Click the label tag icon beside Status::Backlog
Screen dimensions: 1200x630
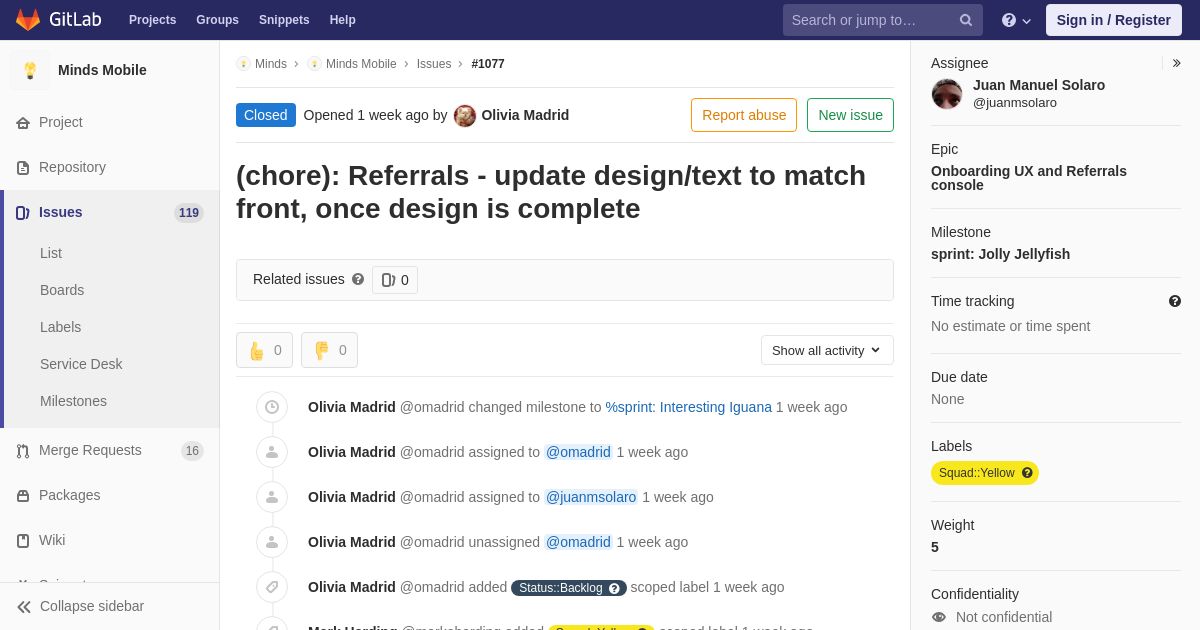point(272,587)
